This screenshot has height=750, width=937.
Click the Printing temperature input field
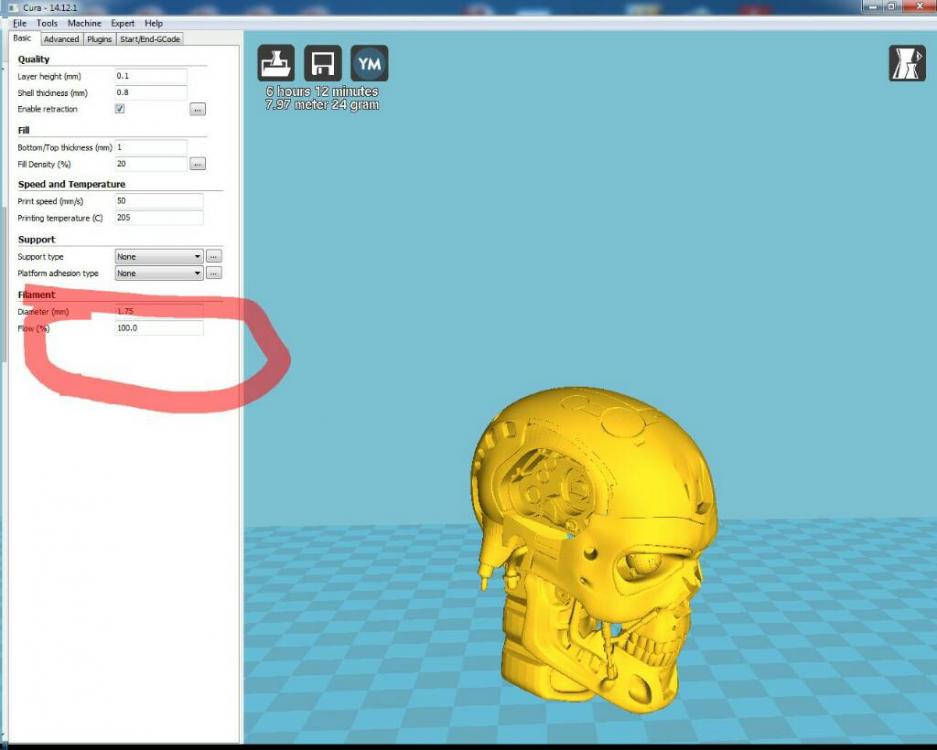[x=158, y=218]
